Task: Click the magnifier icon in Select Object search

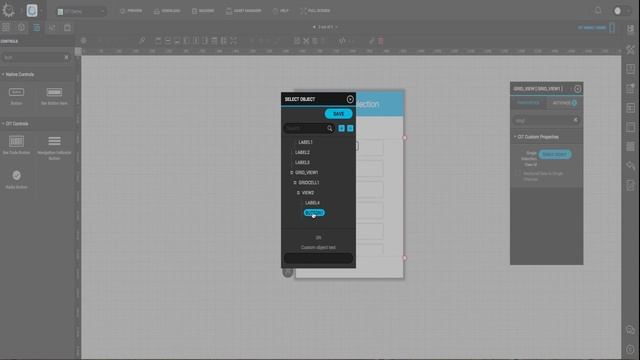Action: tap(329, 128)
